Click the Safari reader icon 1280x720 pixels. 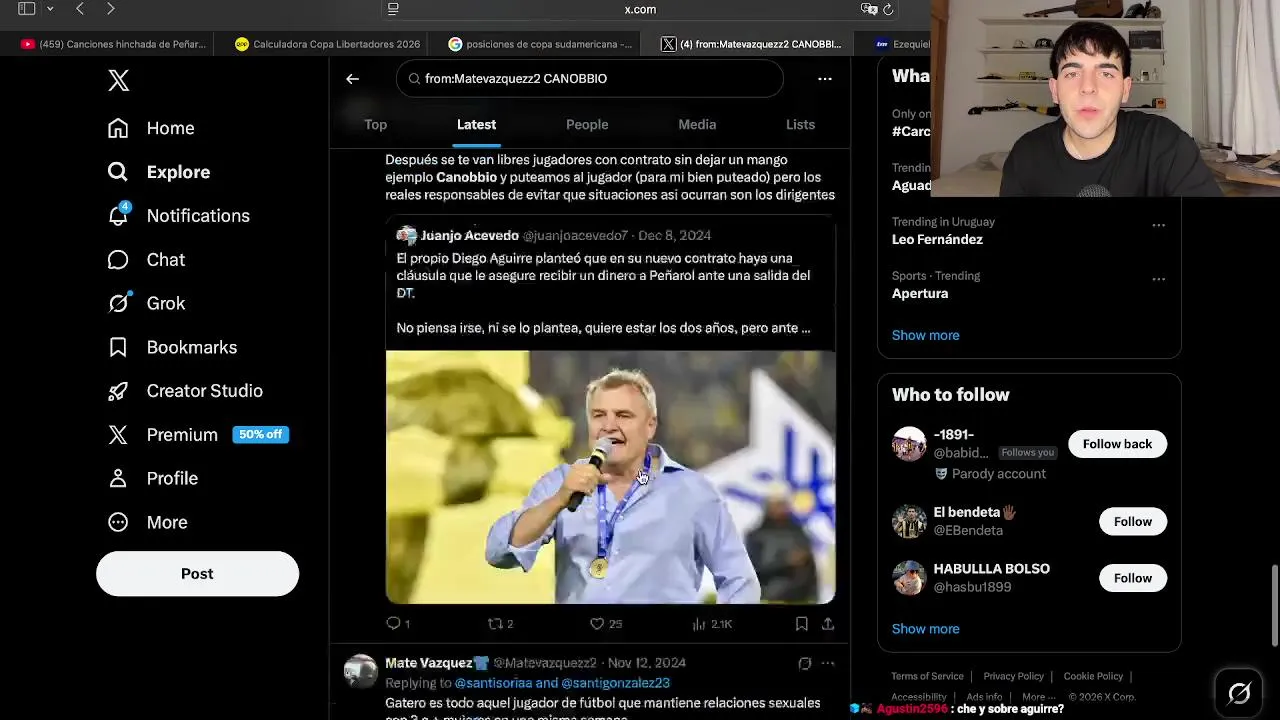pos(393,9)
